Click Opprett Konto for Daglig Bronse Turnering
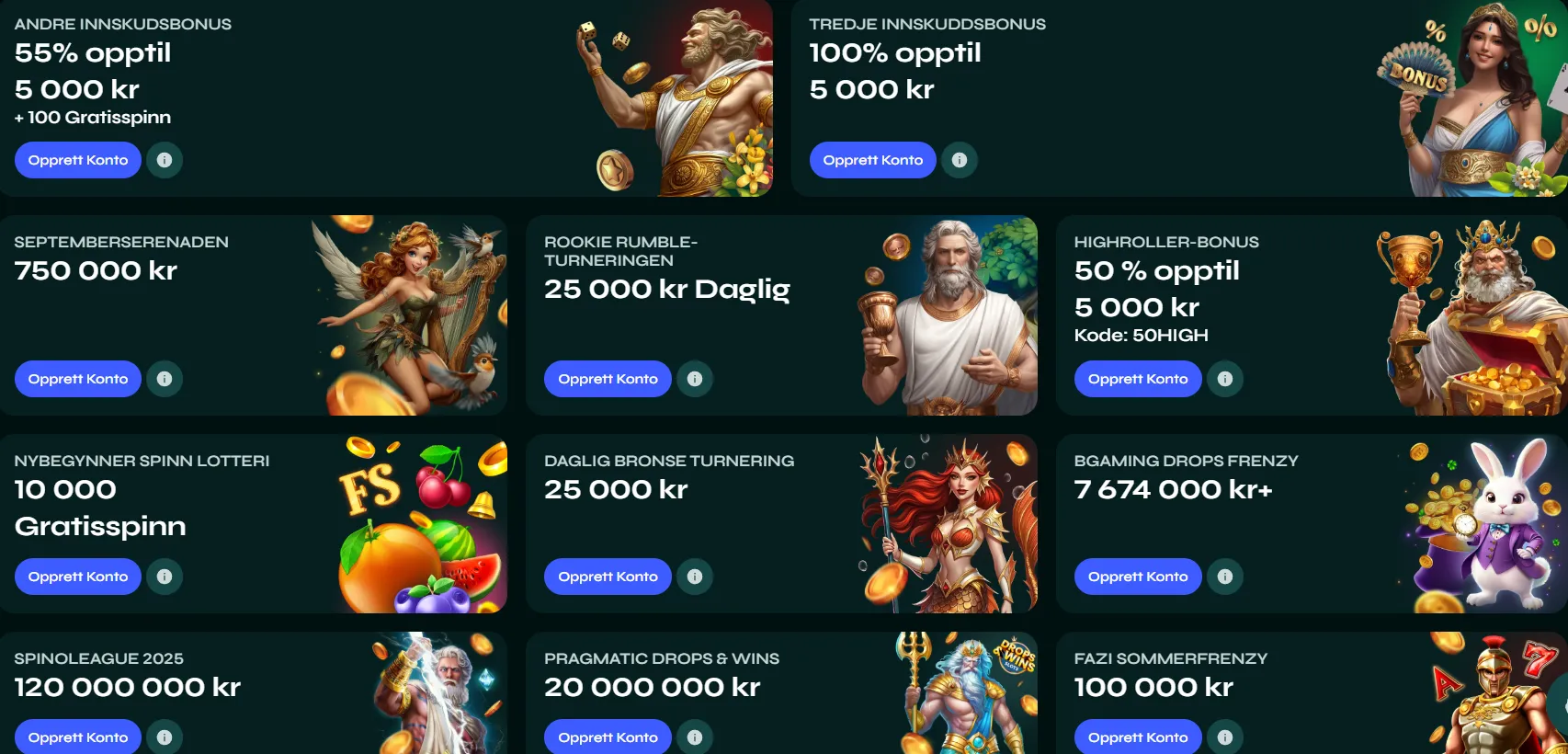This screenshot has width=1568, height=754. tap(608, 577)
